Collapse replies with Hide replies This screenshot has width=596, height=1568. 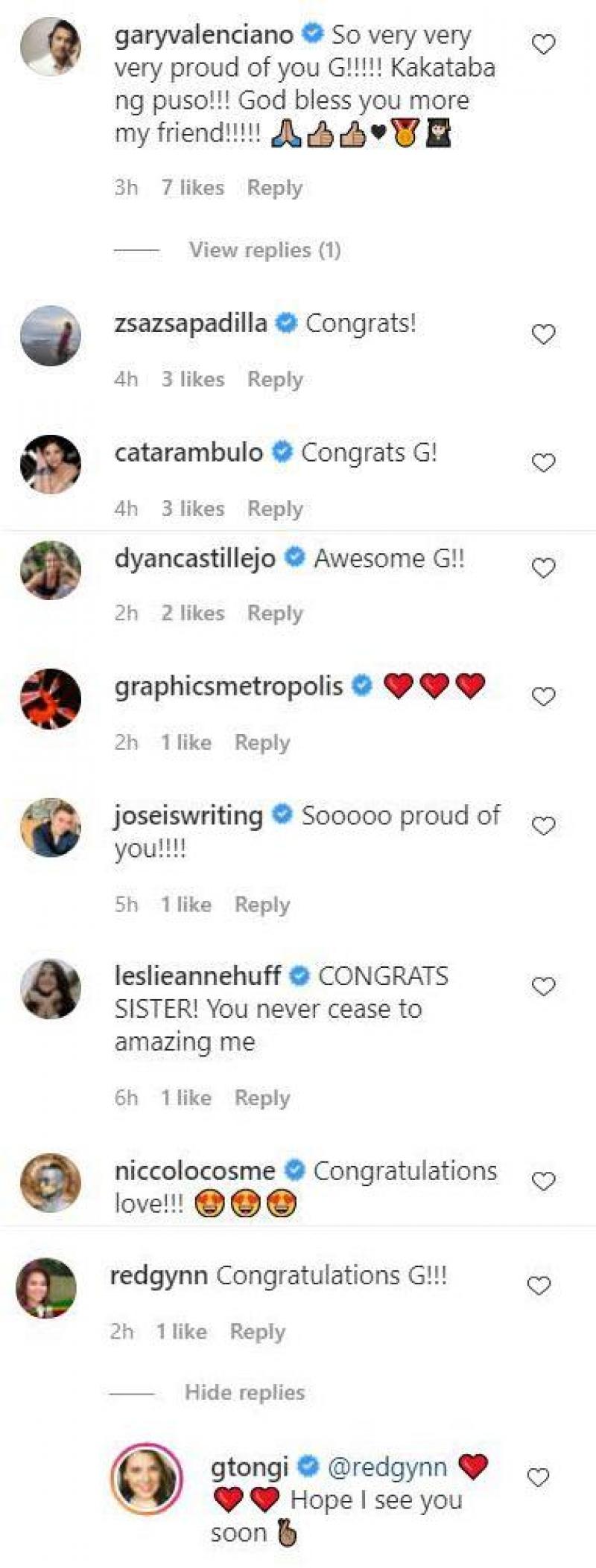(244, 1392)
